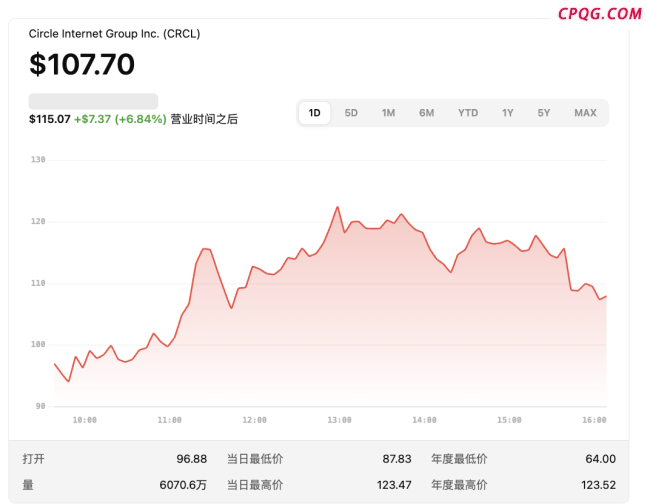
Task: Click the 120 y-axis label
Action: pyautogui.click(x=38, y=221)
